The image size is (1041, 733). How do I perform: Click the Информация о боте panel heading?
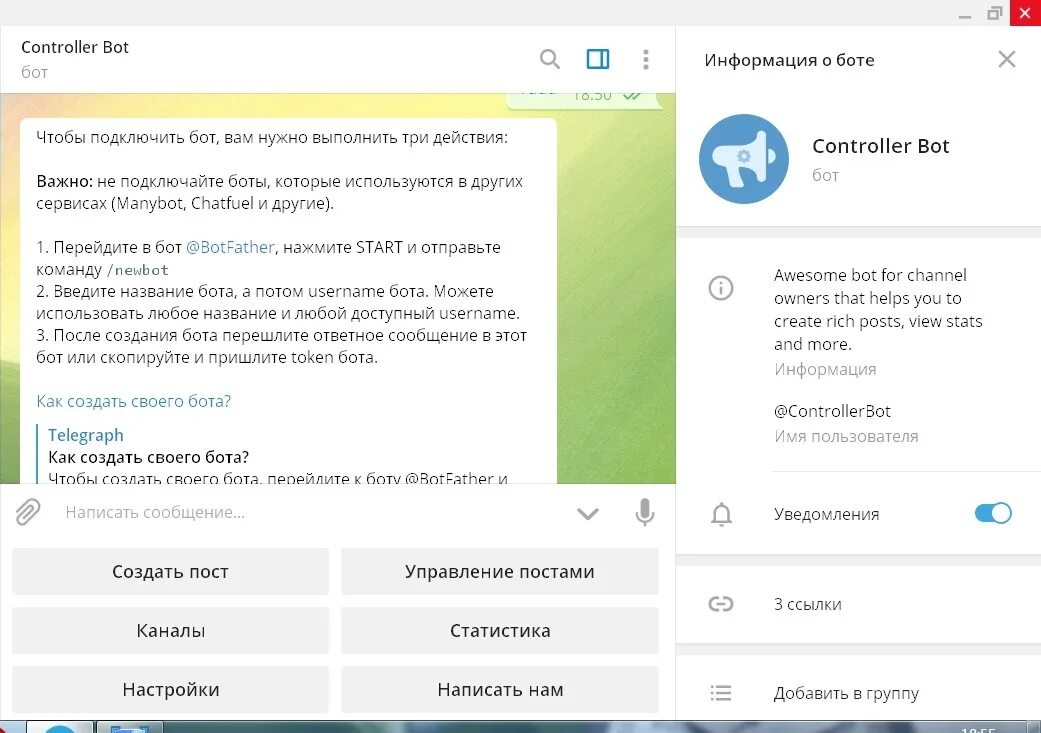point(789,60)
